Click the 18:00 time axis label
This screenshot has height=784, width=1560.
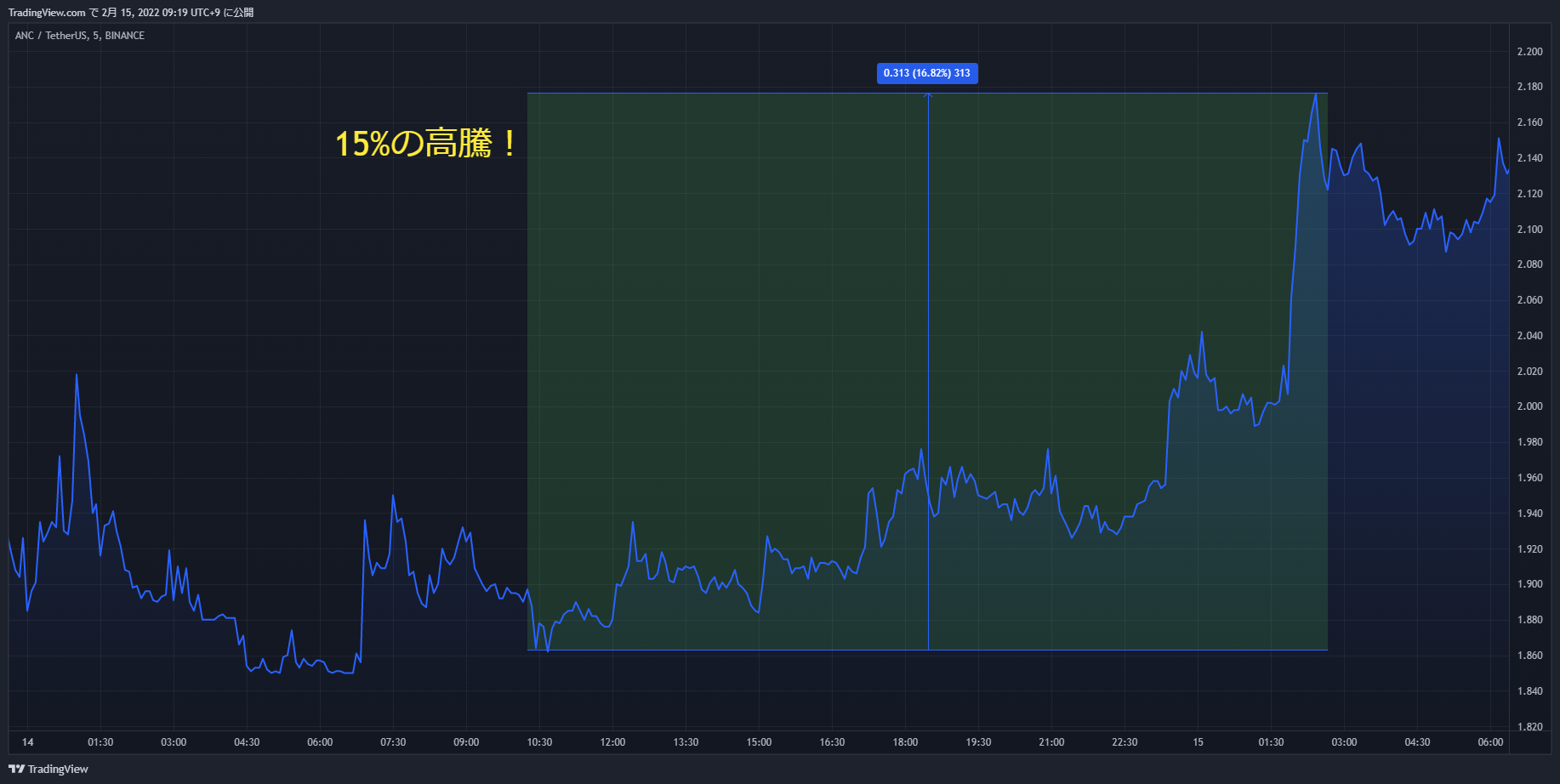(905, 742)
